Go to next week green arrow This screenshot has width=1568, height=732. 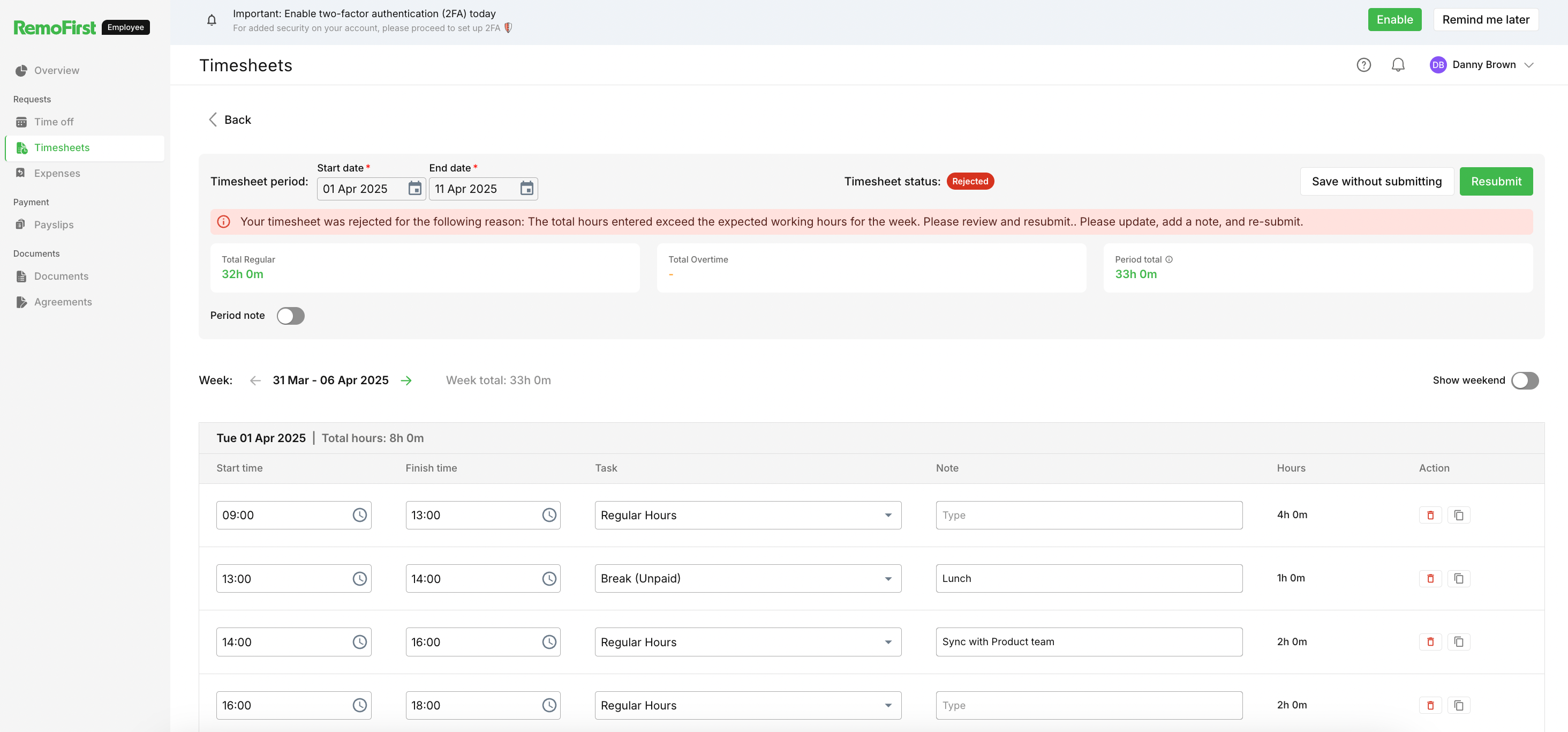coord(406,380)
